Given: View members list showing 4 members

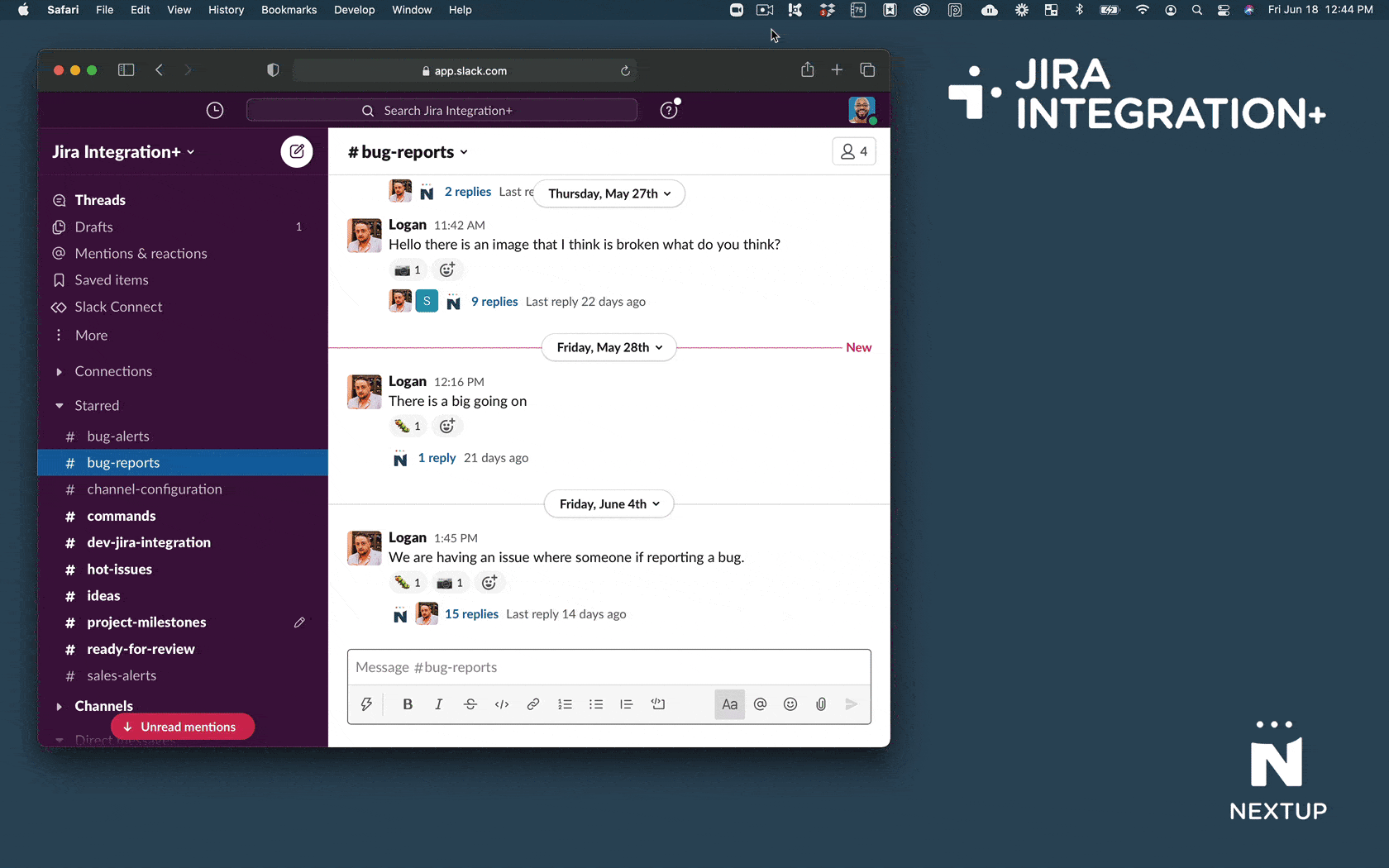Looking at the screenshot, I should coord(854,151).
